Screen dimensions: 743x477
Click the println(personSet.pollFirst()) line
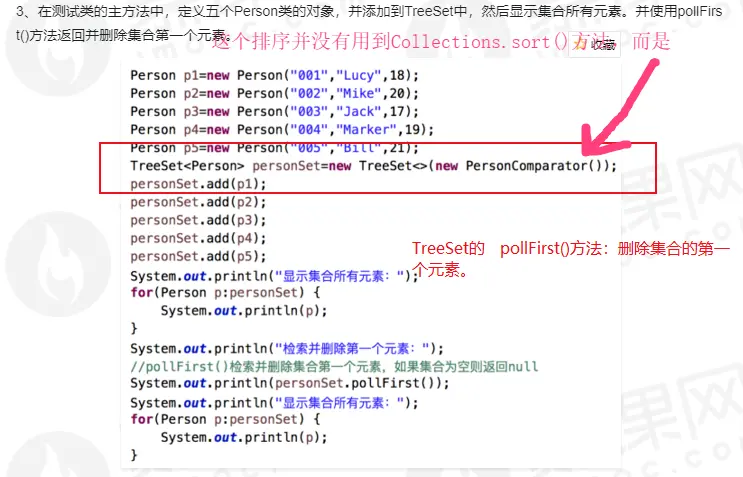click(x=290, y=383)
